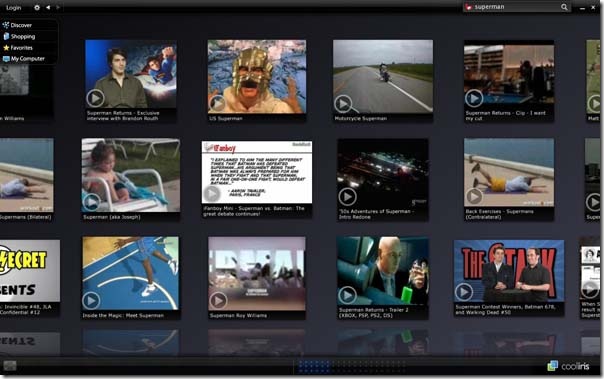The height and width of the screenshot is (379, 604).
Task: Click the blue wall position scrubber
Action: point(315,366)
